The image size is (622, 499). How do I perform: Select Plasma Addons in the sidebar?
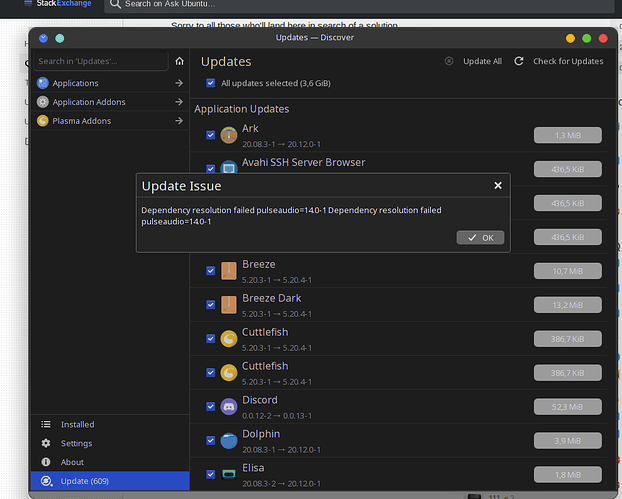pyautogui.click(x=110, y=121)
